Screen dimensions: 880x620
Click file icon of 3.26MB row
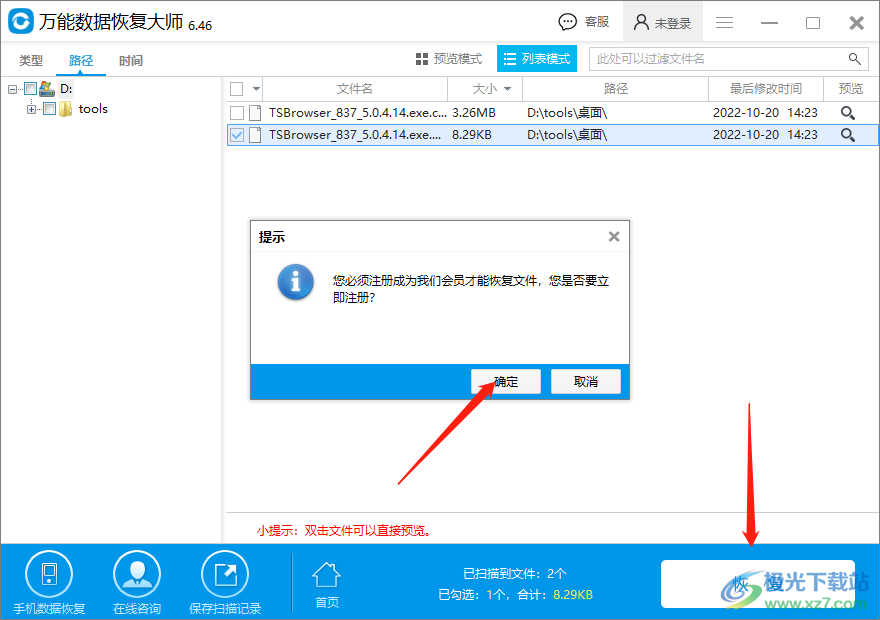pos(255,113)
